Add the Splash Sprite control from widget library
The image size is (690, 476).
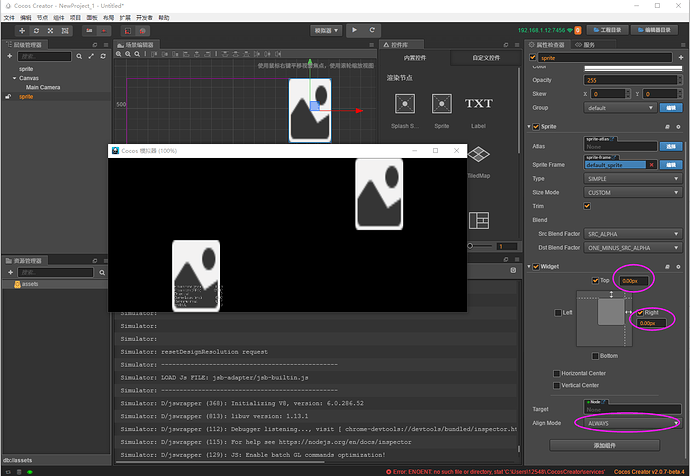[x=404, y=104]
